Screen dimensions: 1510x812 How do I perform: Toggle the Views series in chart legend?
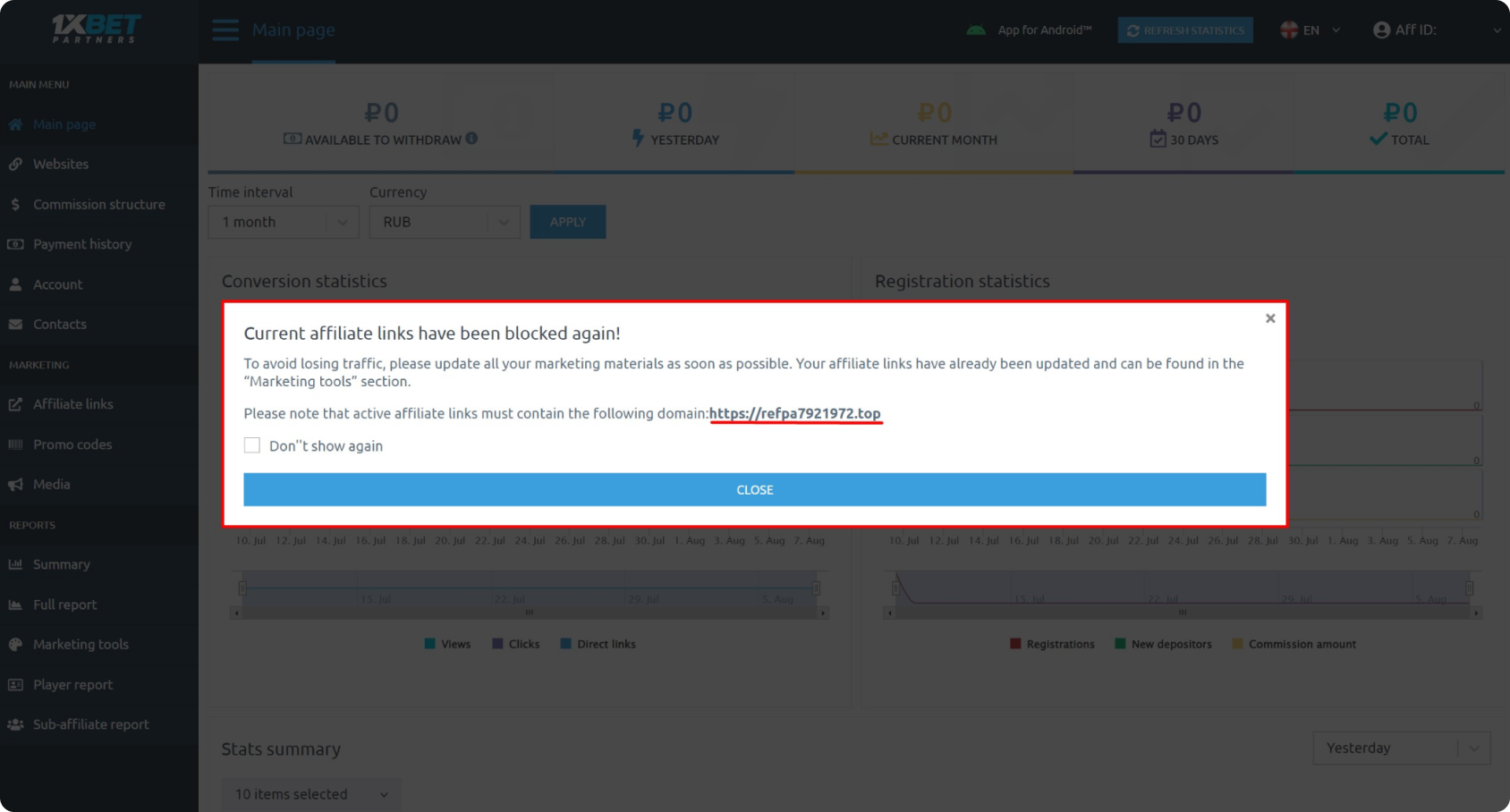(447, 644)
